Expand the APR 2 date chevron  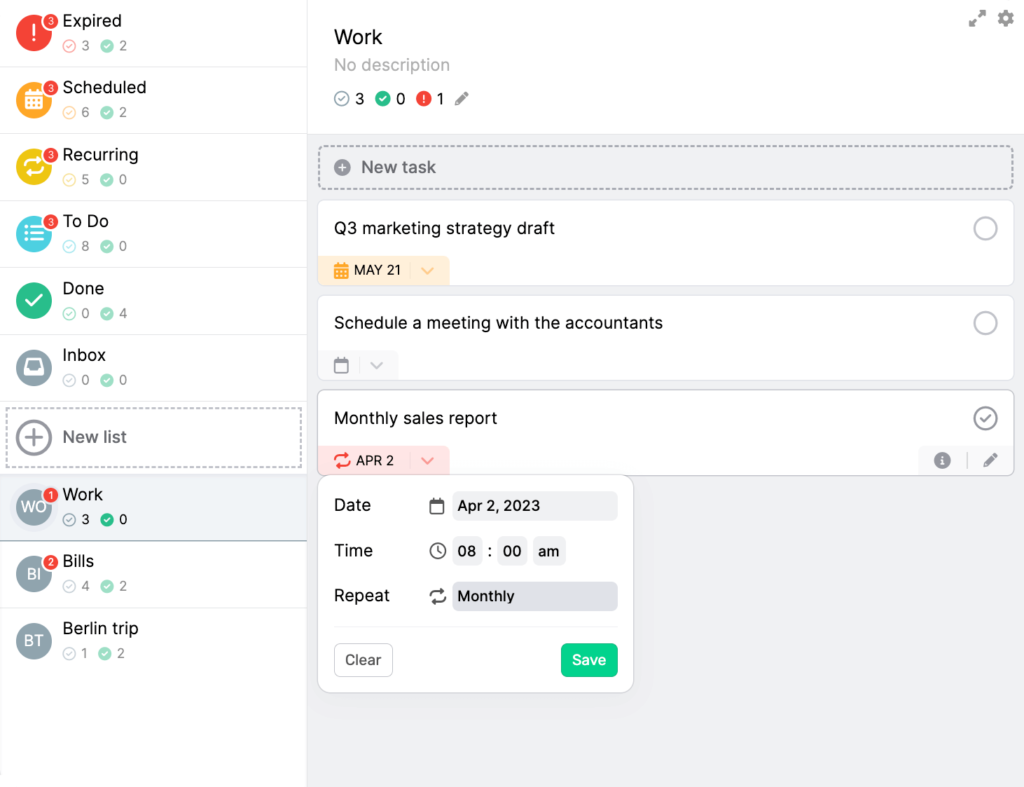427,460
